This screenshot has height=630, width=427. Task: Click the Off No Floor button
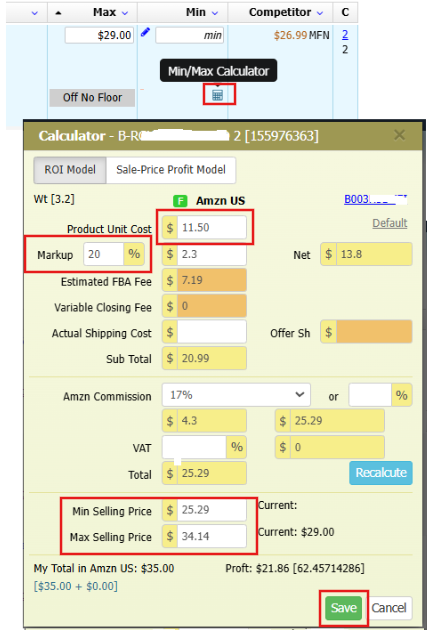point(92,98)
